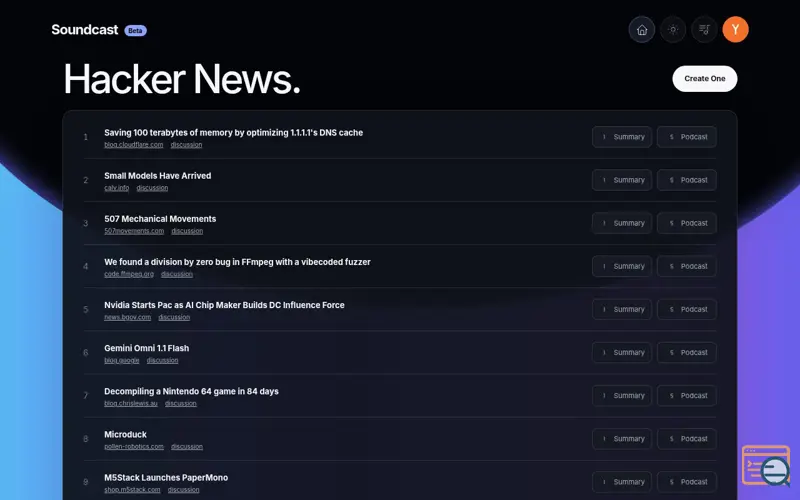Open discussion for Microduck
This screenshot has width=800, height=500.
click(187, 446)
